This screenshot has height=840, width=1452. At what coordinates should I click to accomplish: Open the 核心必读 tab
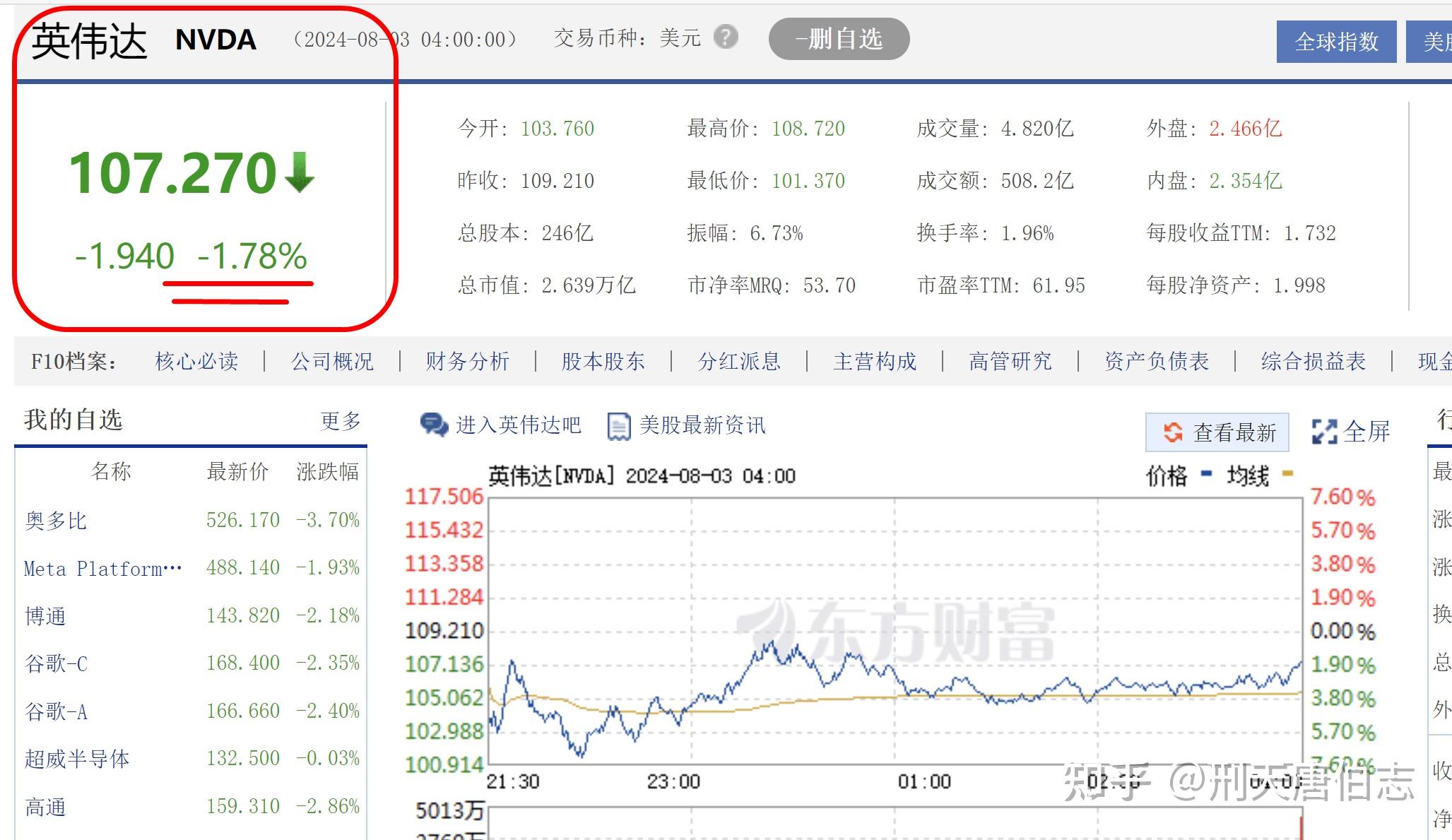pos(196,362)
